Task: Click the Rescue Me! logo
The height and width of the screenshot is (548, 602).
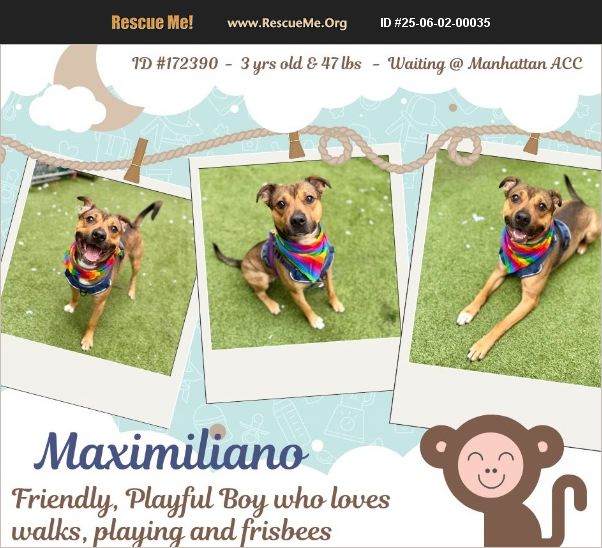Action: 152,22
